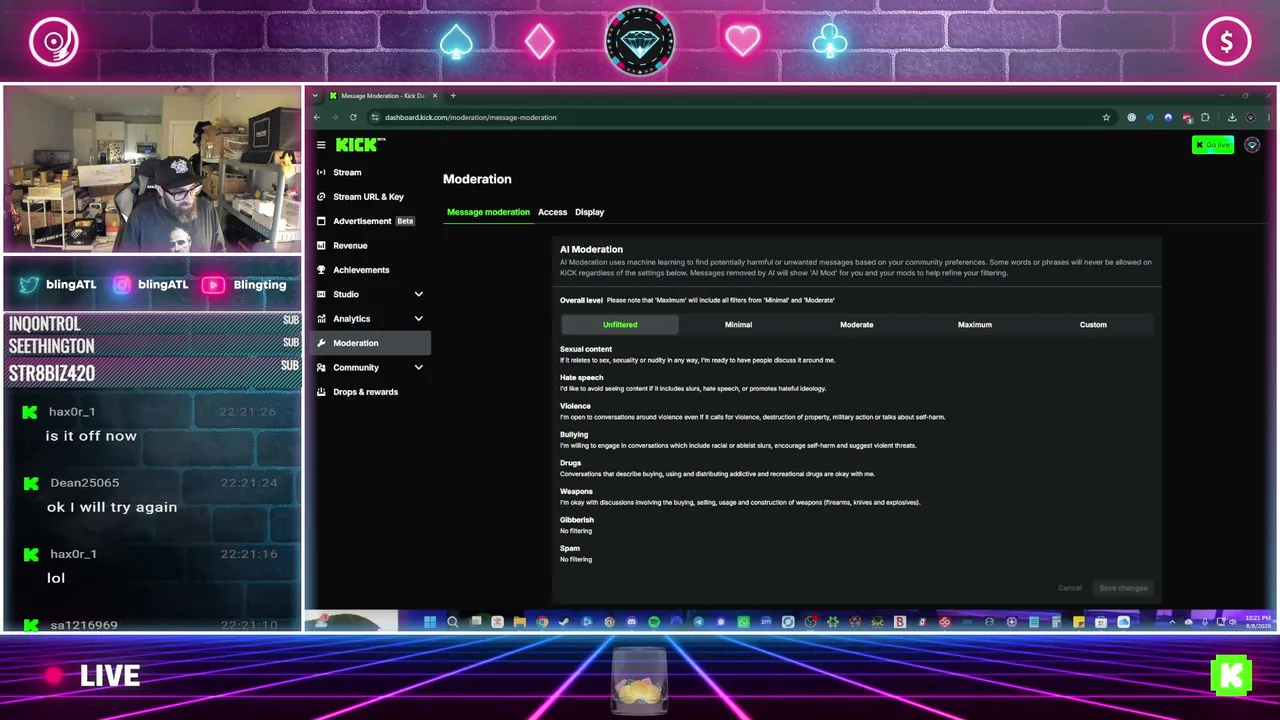Open Discord from the taskbar
1280x720 pixels.
click(x=631, y=622)
